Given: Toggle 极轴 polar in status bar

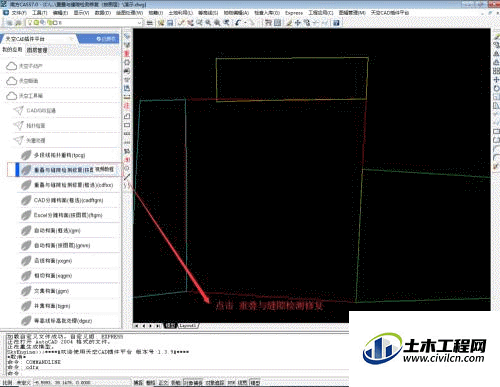Looking at the screenshot, I should pos(175,383).
